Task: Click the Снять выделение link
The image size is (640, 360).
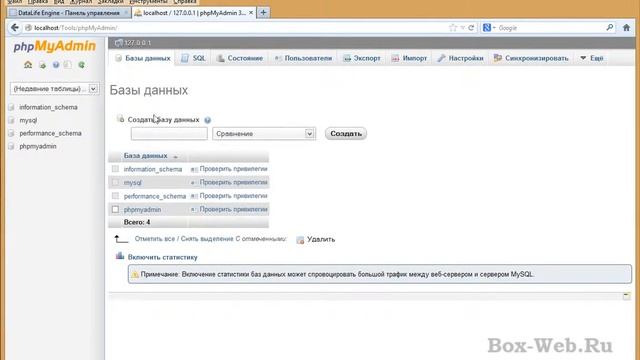Action: [207, 239]
